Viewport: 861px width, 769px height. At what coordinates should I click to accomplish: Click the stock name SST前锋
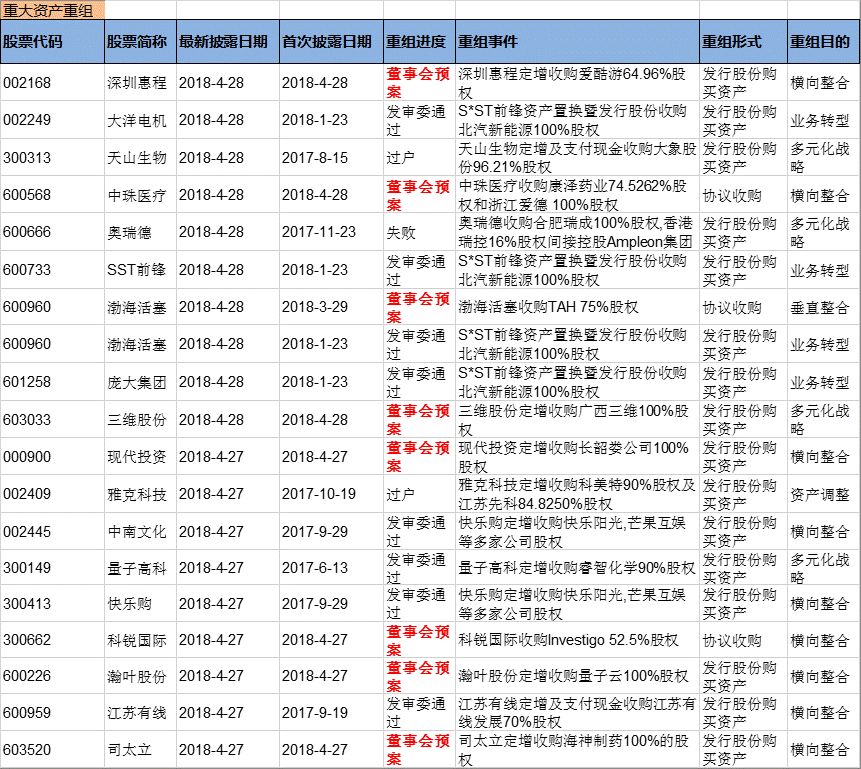click(136, 270)
